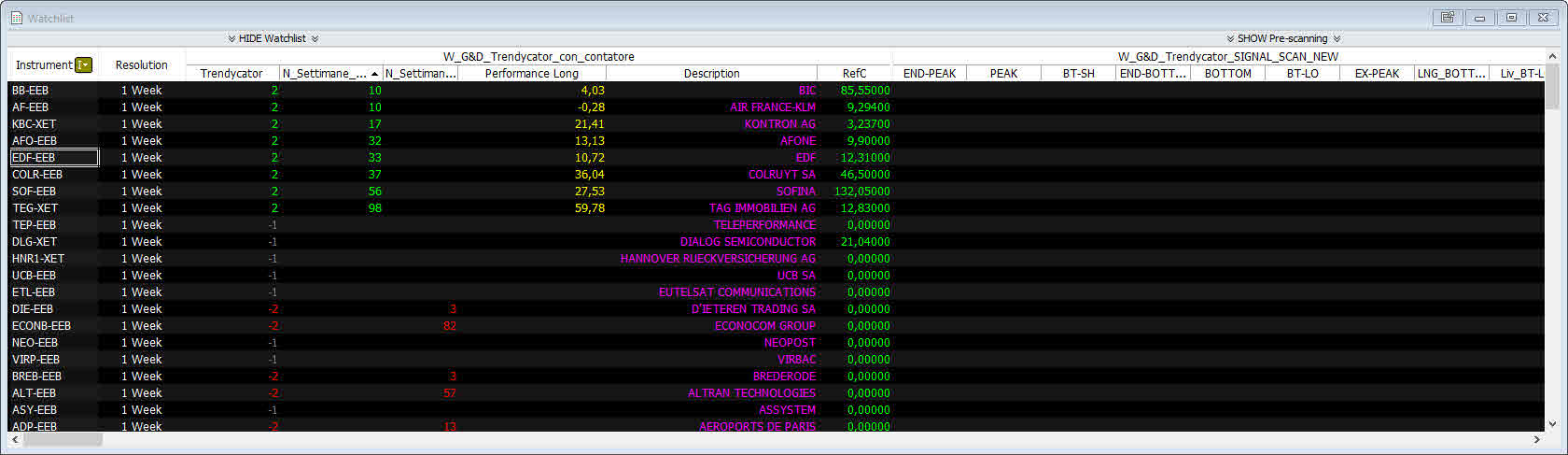Viewport: 1568px width, 455px height.
Task: Expand the SHOW Pre-scanning section
Action: [x=1283, y=38]
